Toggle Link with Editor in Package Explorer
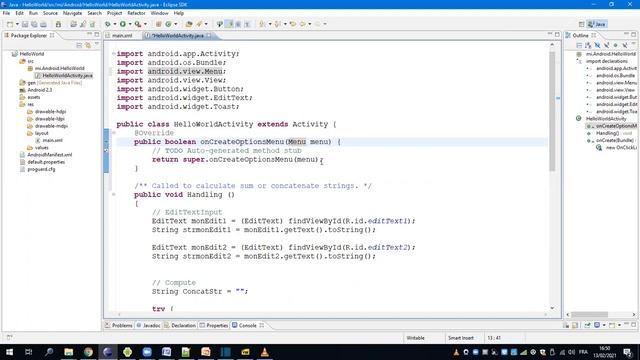Viewport: 640px width, 360px height. click(88, 45)
